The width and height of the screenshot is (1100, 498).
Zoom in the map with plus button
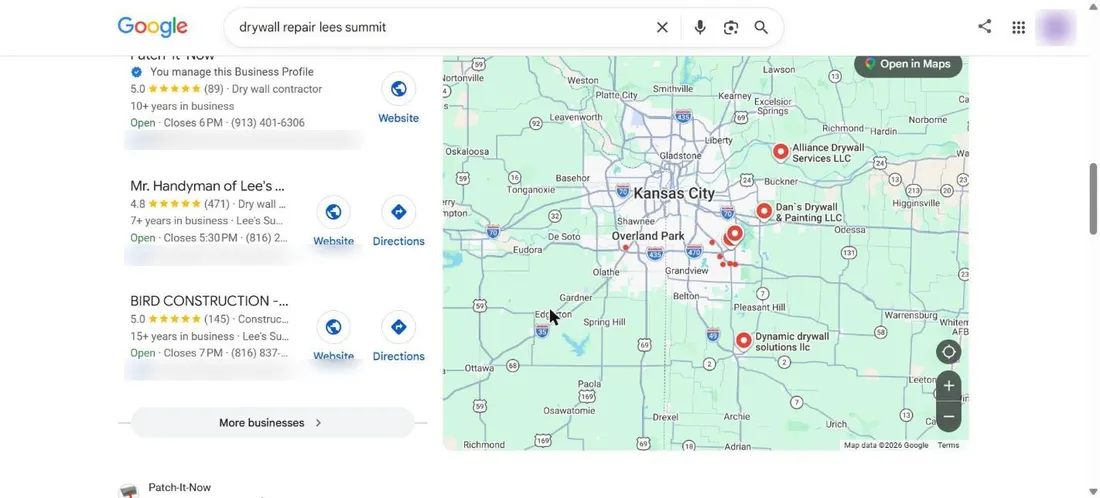[948, 386]
